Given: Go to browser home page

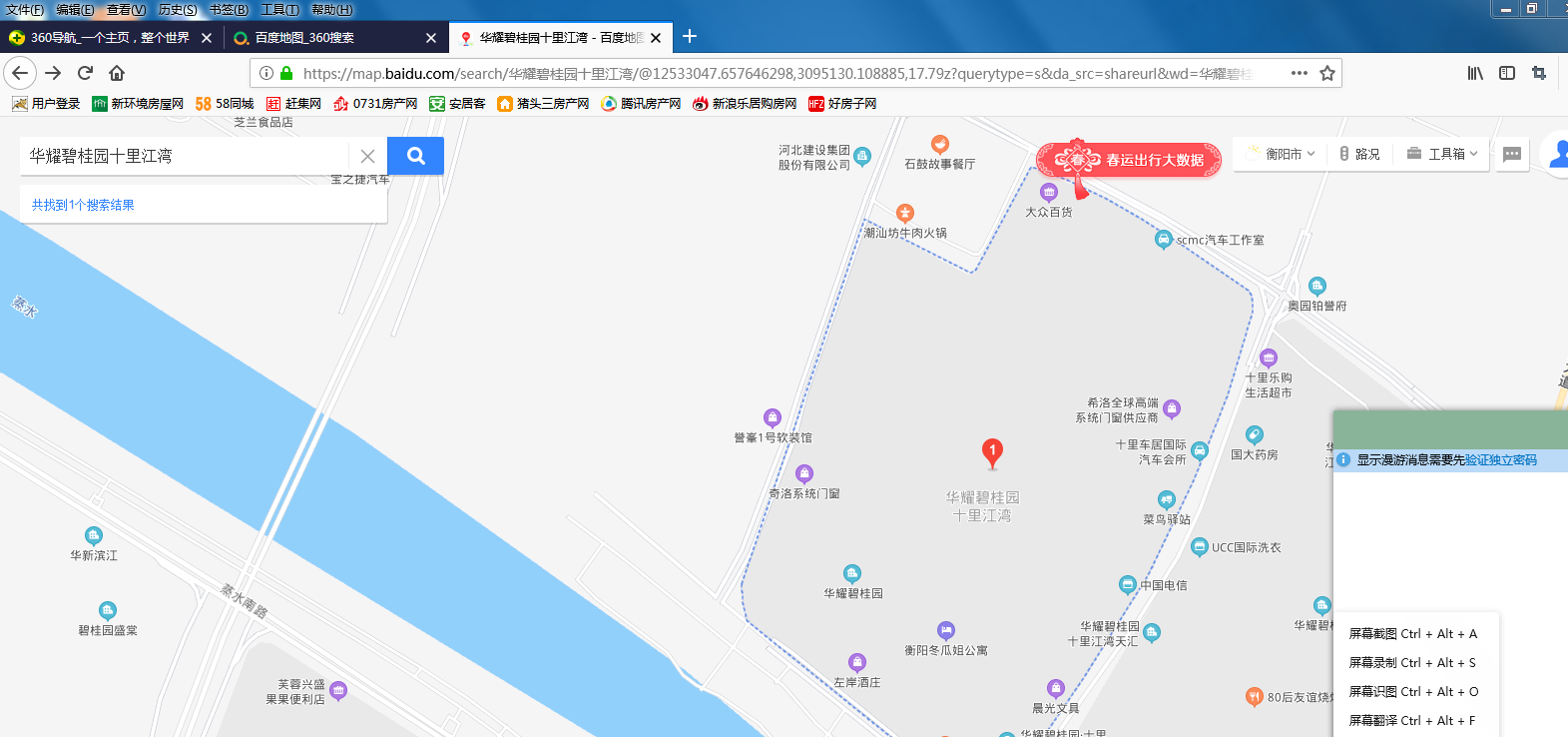Looking at the screenshot, I should 117,73.
